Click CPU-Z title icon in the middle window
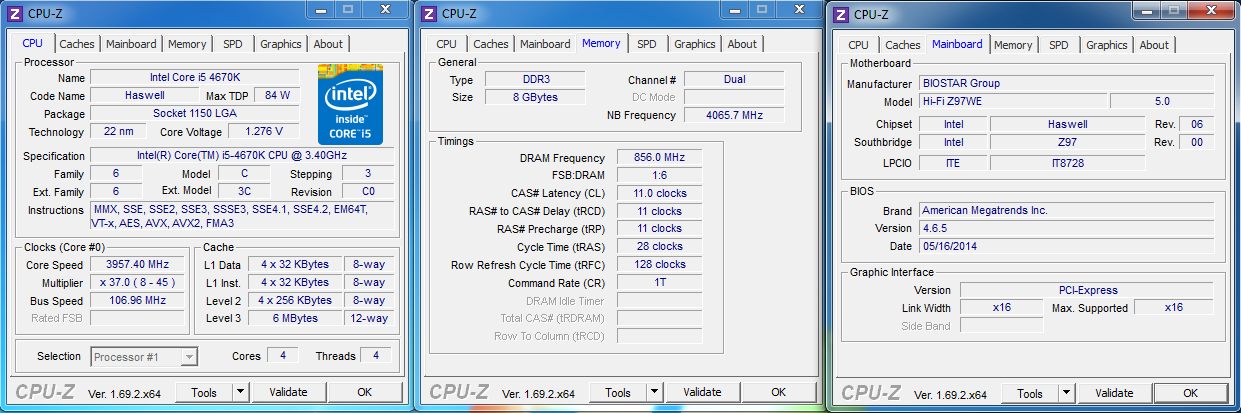The width and height of the screenshot is (1241, 413). (x=429, y=14)
